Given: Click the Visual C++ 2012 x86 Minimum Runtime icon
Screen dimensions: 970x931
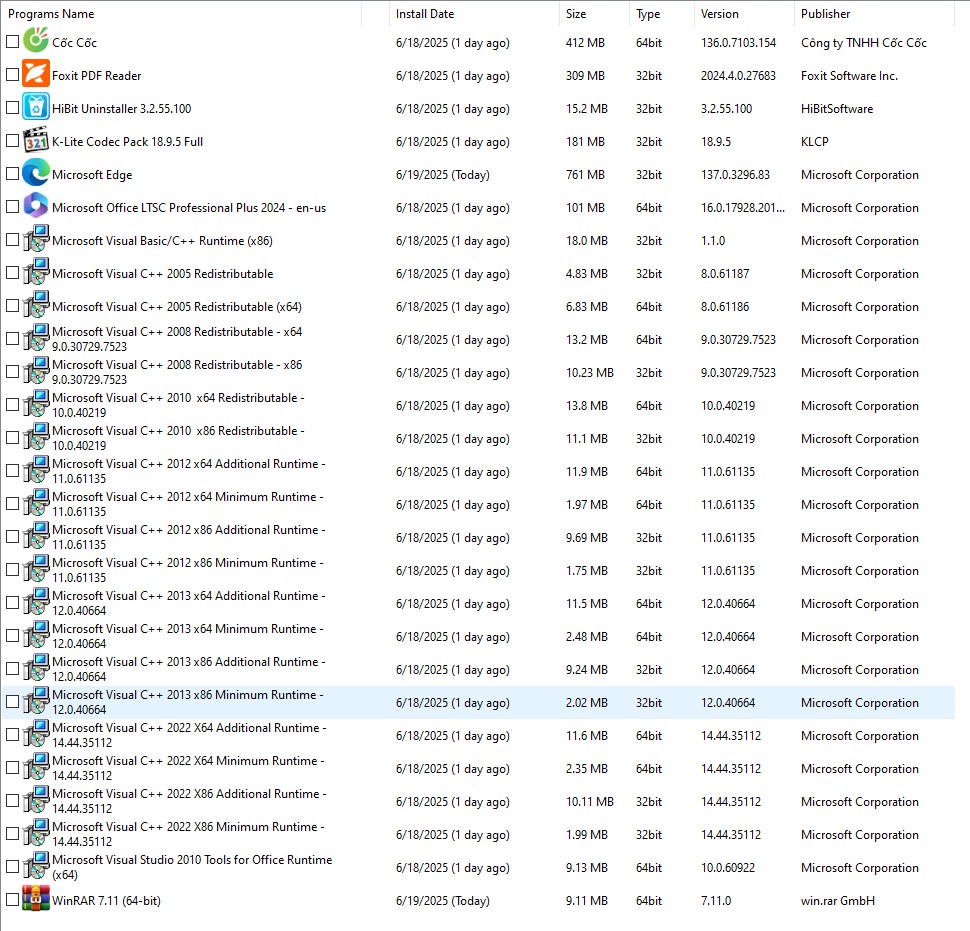Looking at the screenshot, I should [x=36, y=568].
